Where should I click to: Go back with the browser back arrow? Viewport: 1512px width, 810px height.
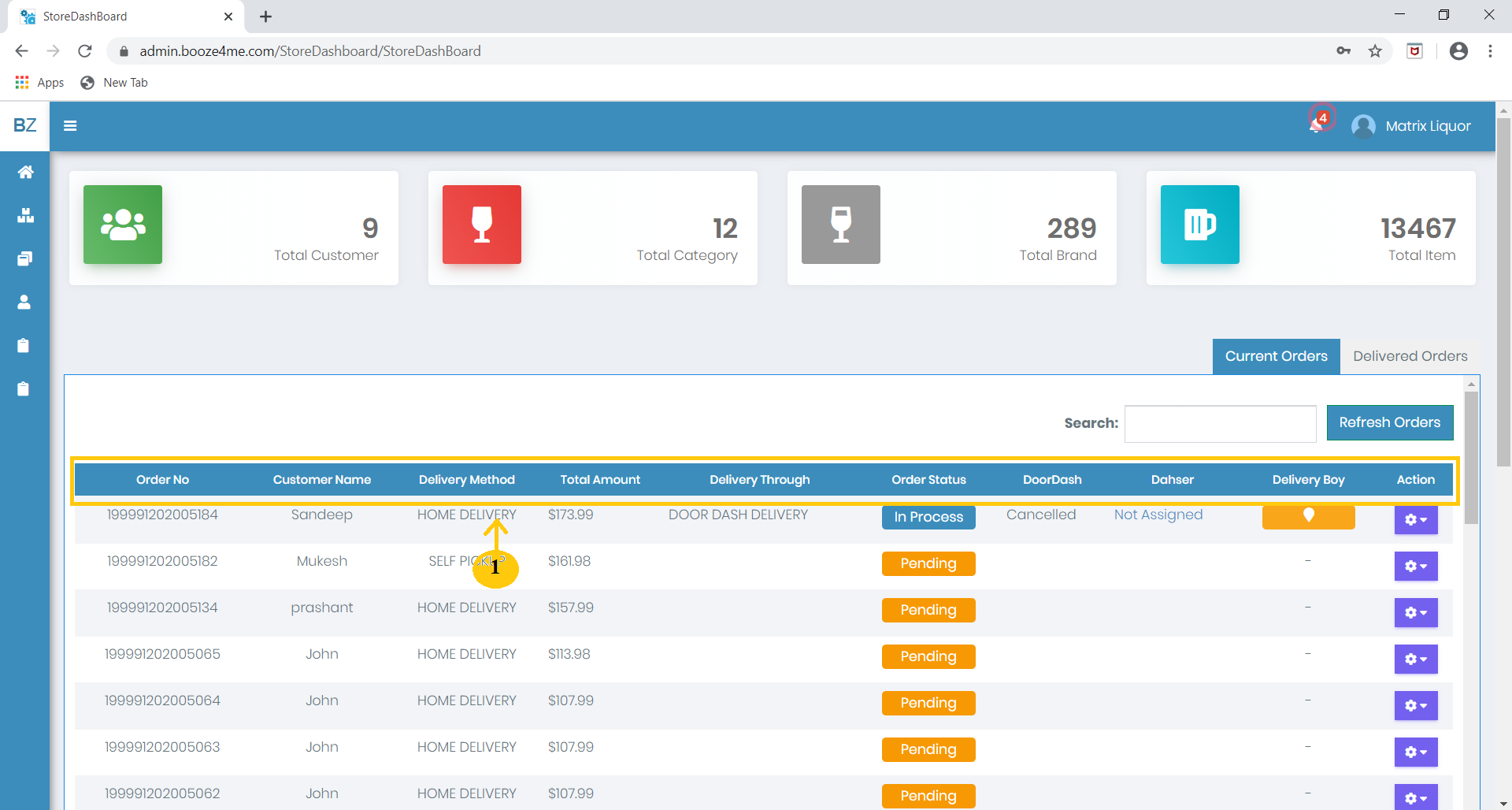click(21, 51)
